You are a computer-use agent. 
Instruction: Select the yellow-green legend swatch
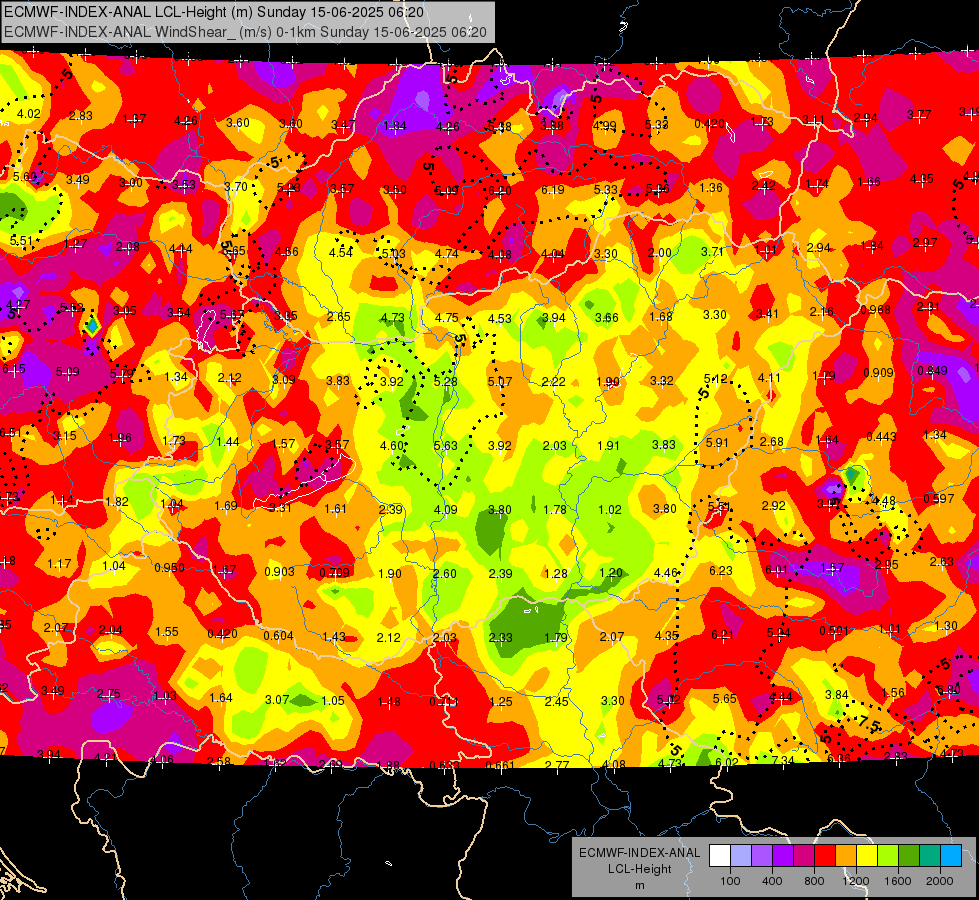point(888,855)
